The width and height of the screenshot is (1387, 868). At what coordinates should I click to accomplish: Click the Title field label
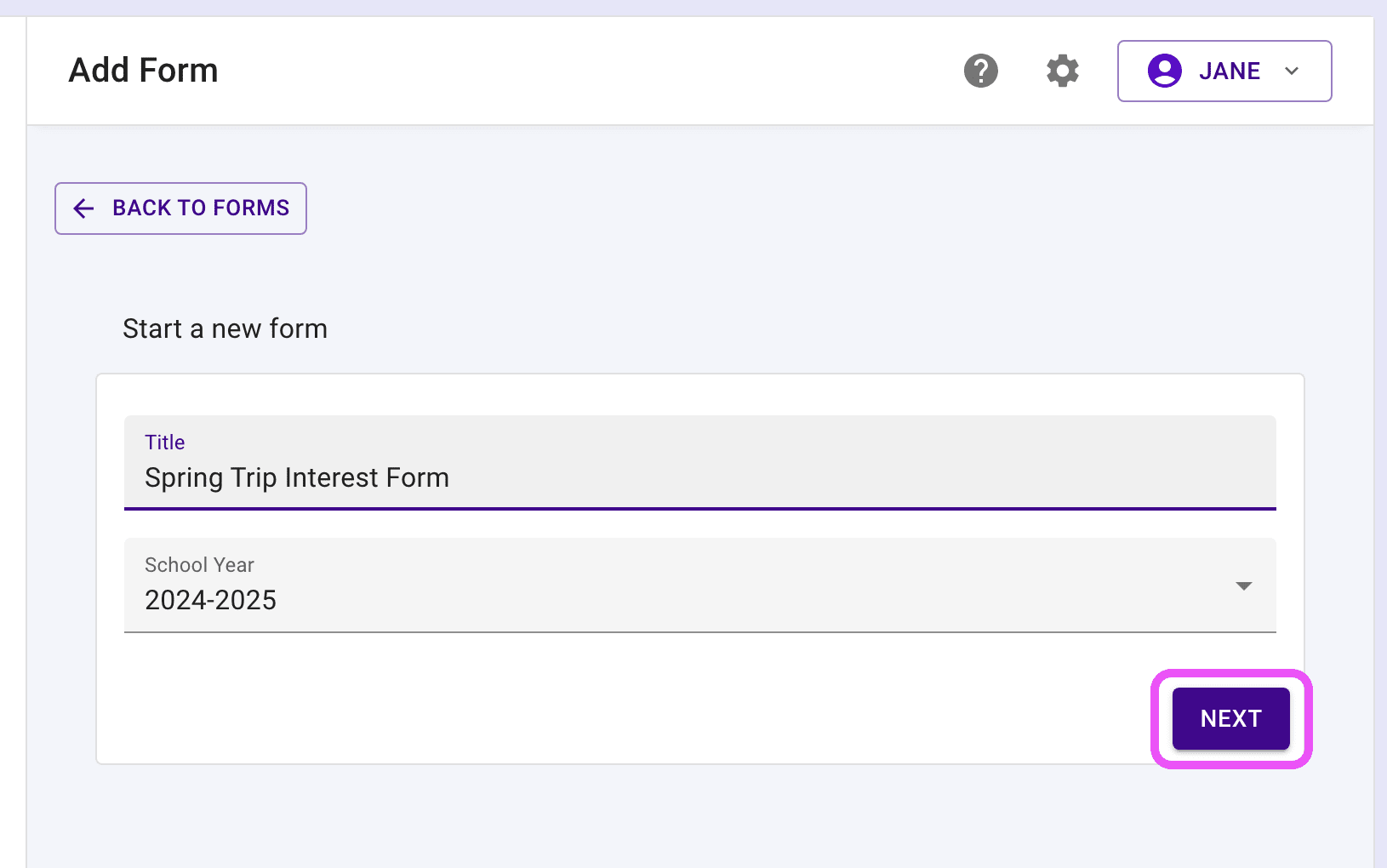pyautogui.click(x=164, y=443)
